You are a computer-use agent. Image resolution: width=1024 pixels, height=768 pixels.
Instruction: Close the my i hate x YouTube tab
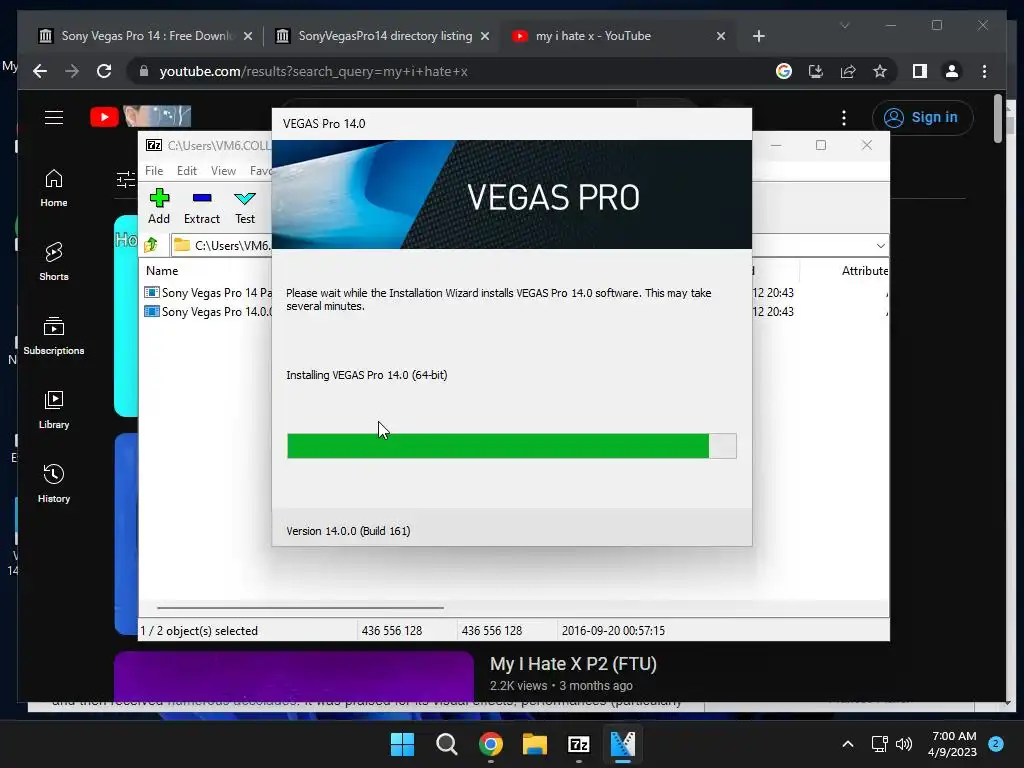(720, 37)
